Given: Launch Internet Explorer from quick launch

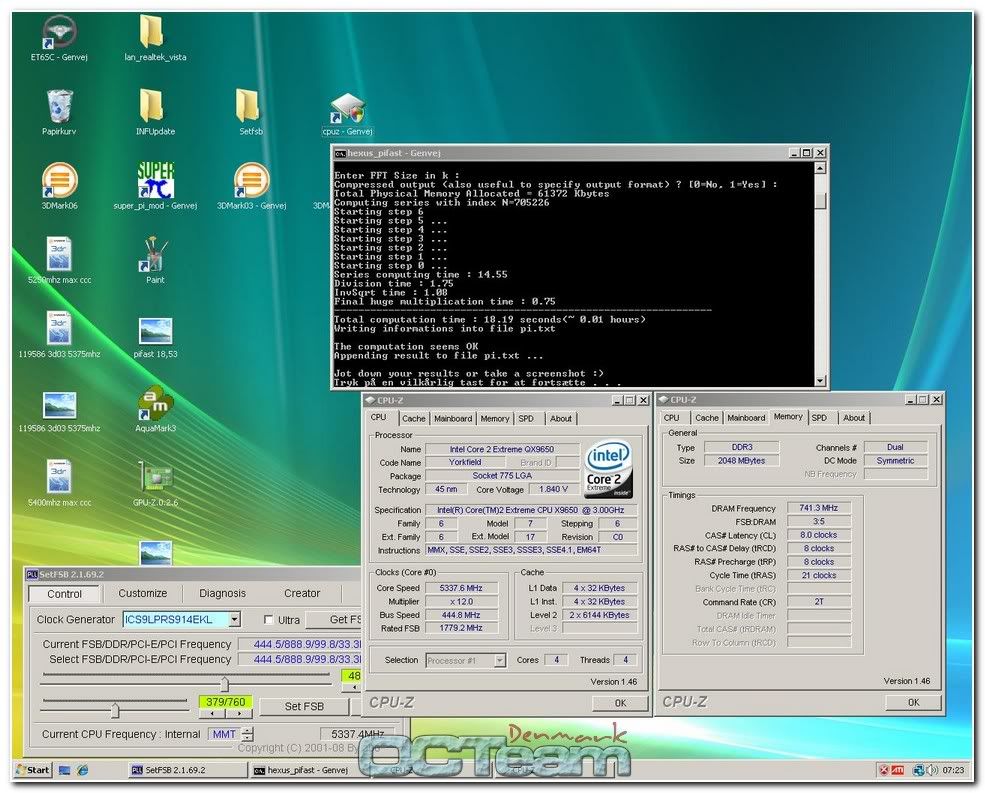Looking at the screenshot, I should pyautogui.click(x=82, y=770).
